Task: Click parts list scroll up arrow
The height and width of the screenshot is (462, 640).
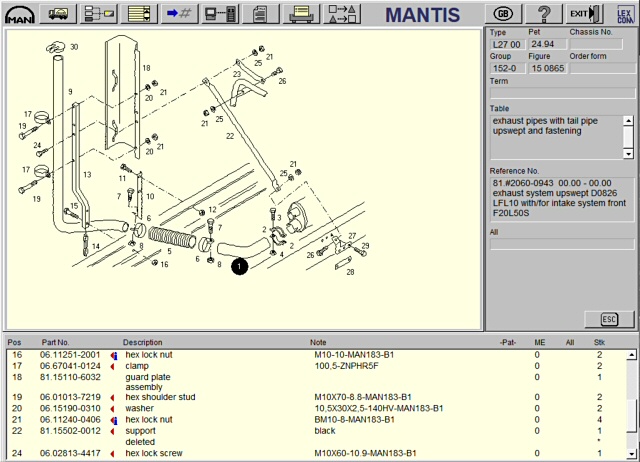Action: coord(631,355)
